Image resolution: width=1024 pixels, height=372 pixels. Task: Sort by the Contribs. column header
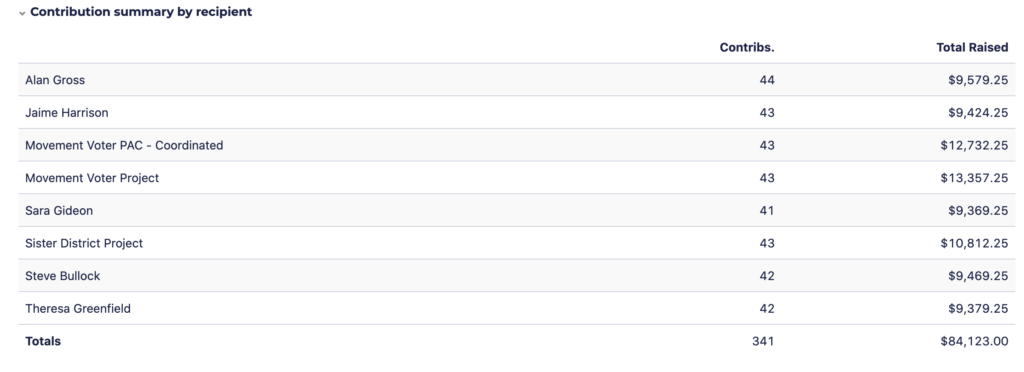(x=747, y=48)
